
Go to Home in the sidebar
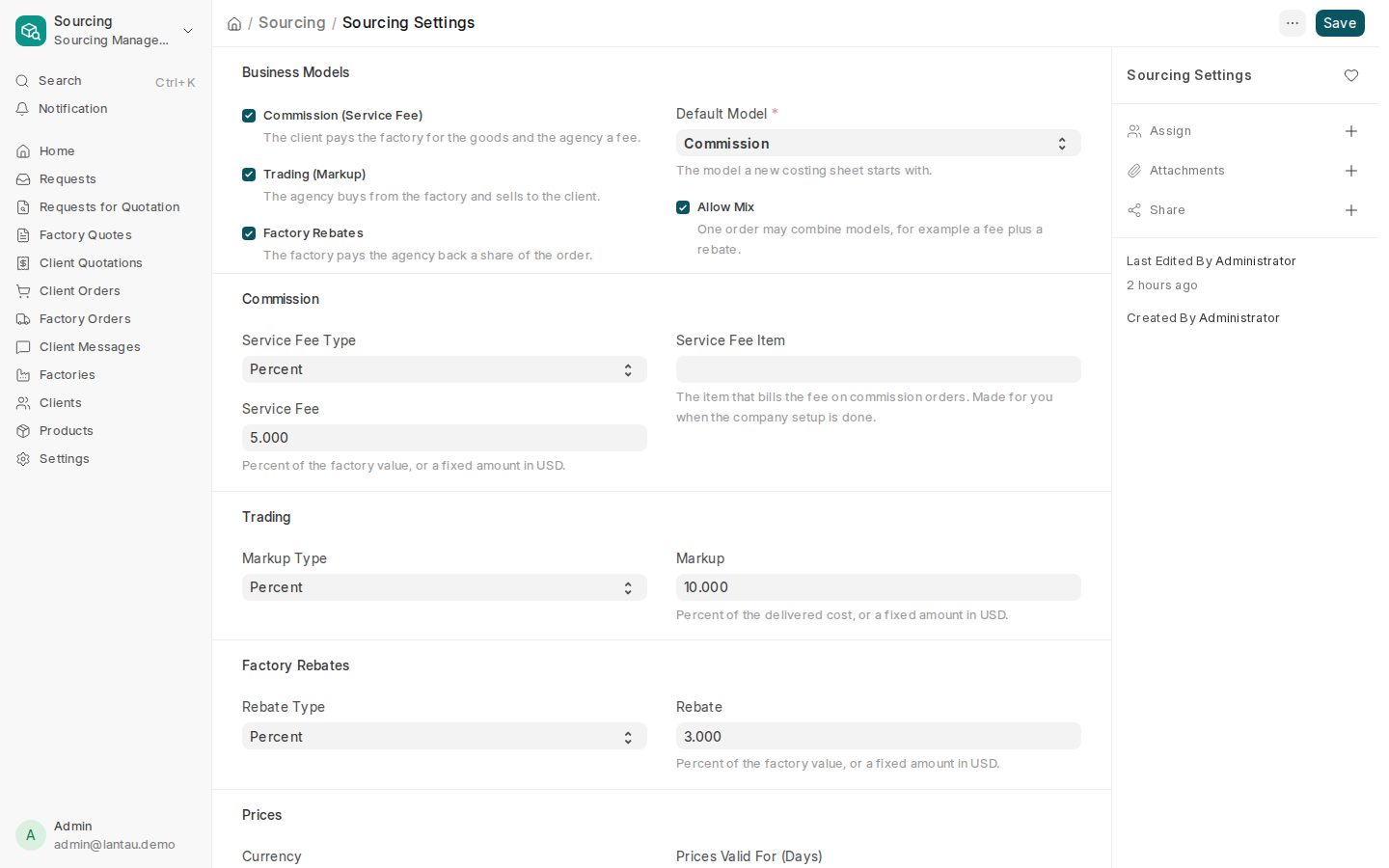(105, 151)
